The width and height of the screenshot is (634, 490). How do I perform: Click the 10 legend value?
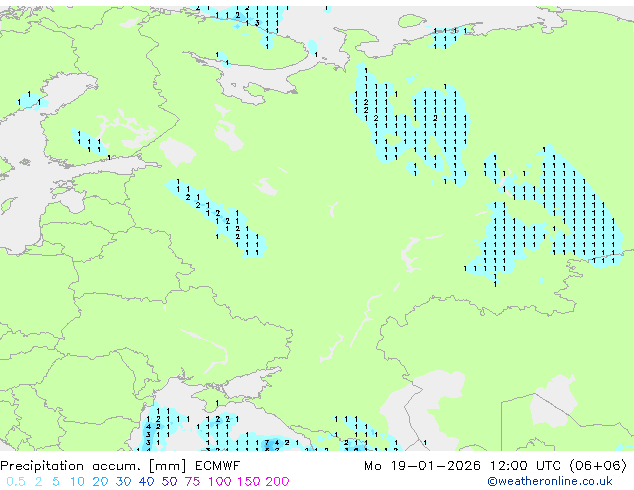tap(77, 482)
